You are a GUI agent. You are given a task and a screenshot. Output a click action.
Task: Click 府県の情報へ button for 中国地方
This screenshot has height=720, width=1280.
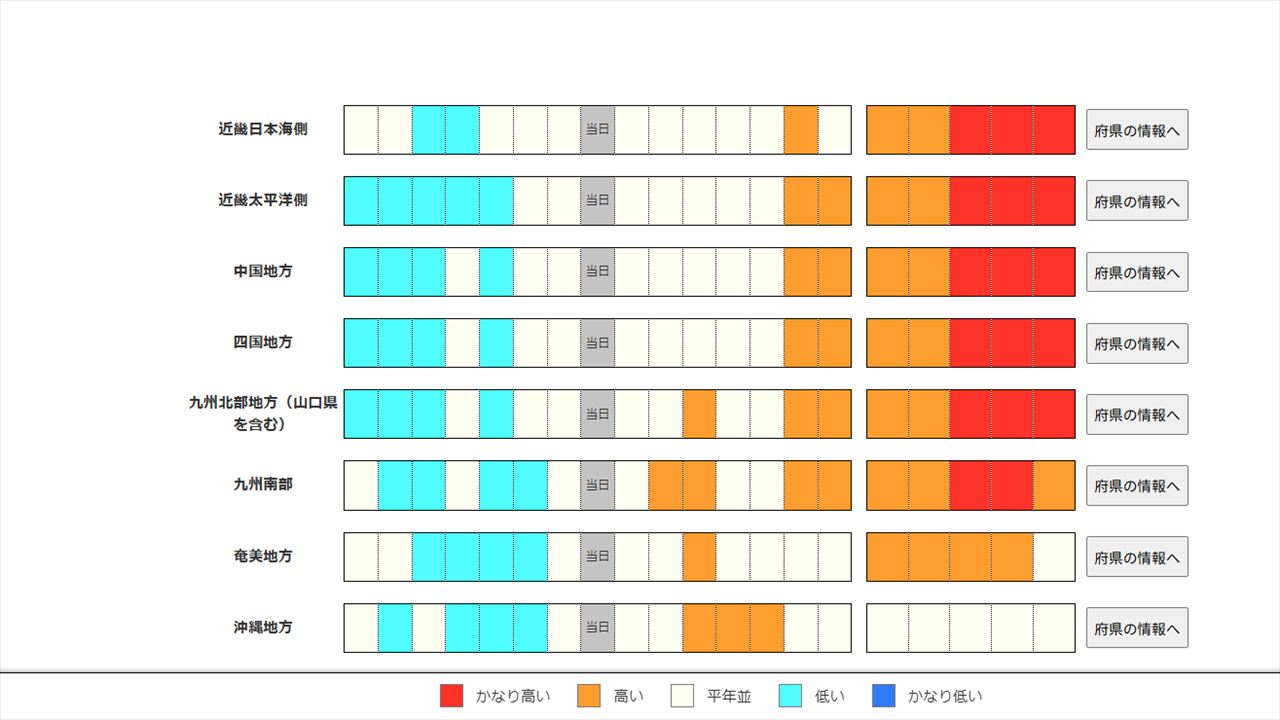tap(1137, 272)
